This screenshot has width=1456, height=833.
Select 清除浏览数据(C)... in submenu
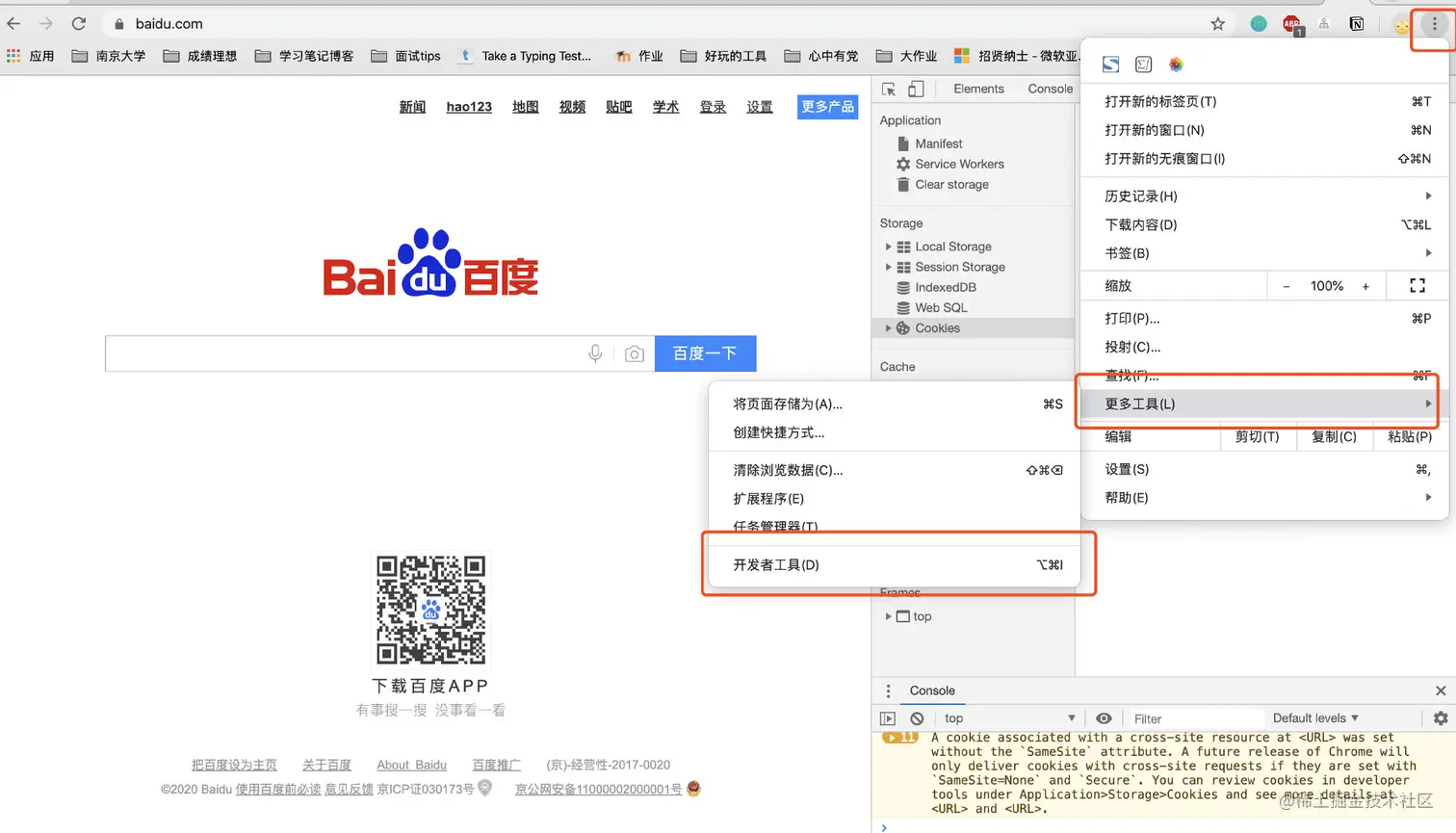point(894,470)
